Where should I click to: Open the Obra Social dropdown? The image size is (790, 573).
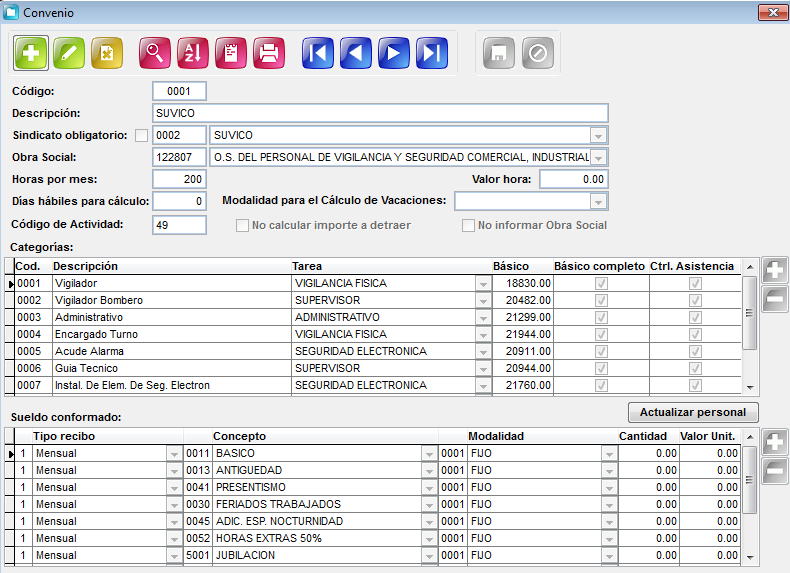pyautogui.click(x=598, y=158)
